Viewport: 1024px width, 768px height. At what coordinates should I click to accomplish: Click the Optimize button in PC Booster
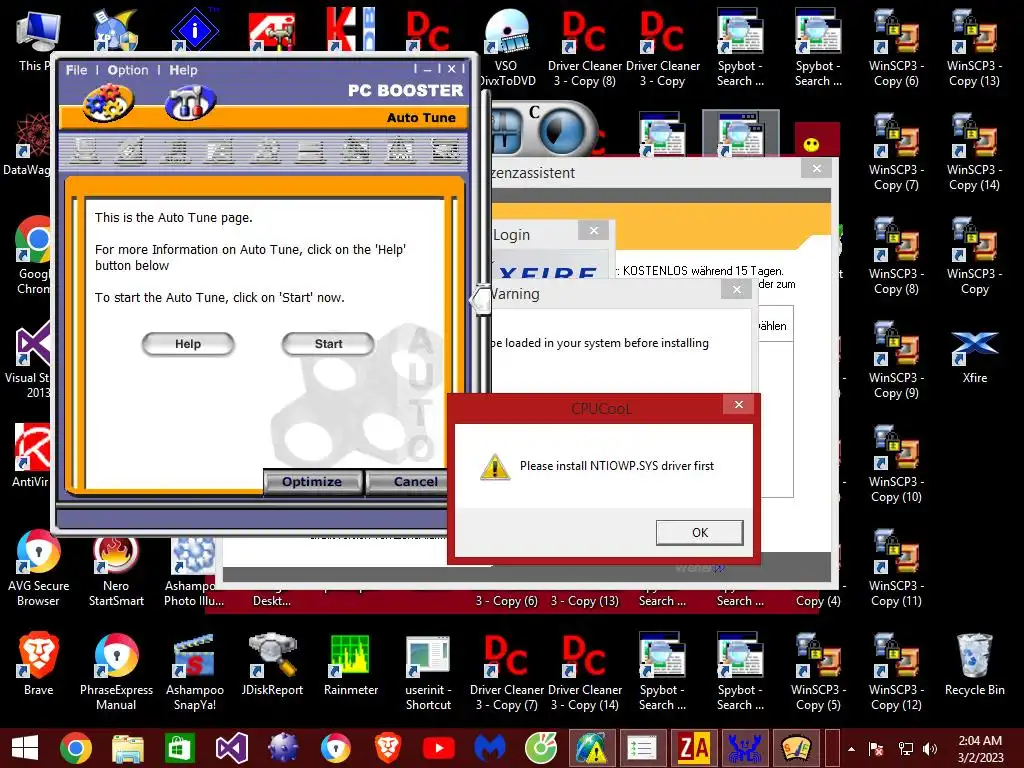[312, 482]
